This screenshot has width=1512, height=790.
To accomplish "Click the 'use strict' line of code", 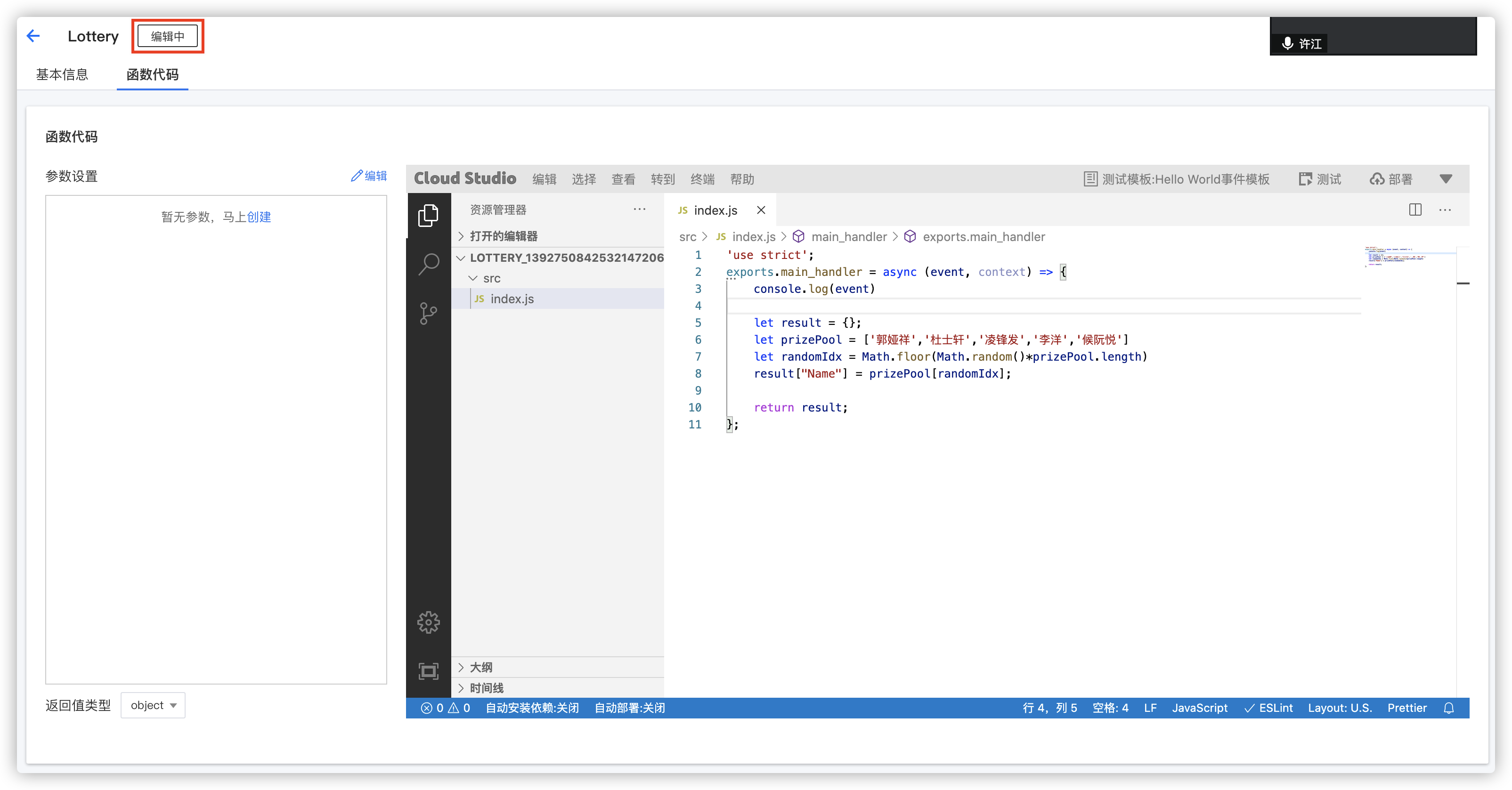I will pos(770,255).
